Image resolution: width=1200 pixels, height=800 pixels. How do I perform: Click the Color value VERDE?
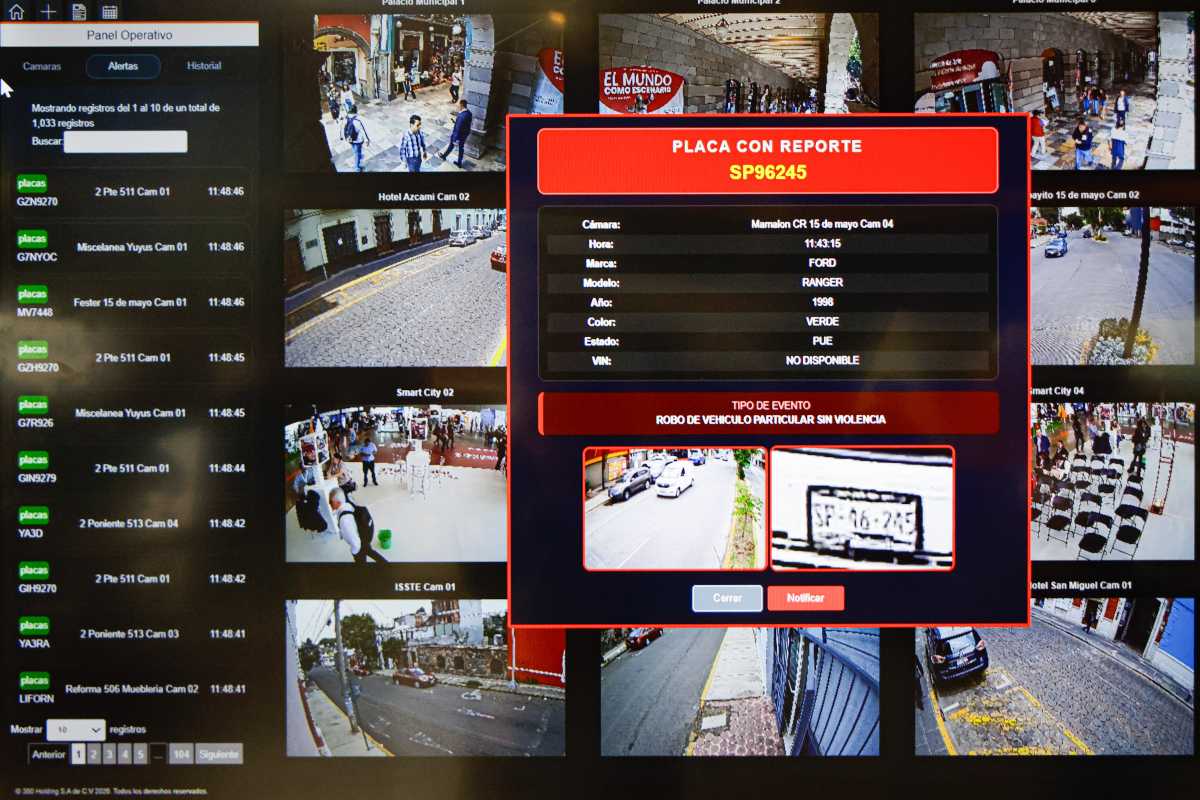[822, 322]
